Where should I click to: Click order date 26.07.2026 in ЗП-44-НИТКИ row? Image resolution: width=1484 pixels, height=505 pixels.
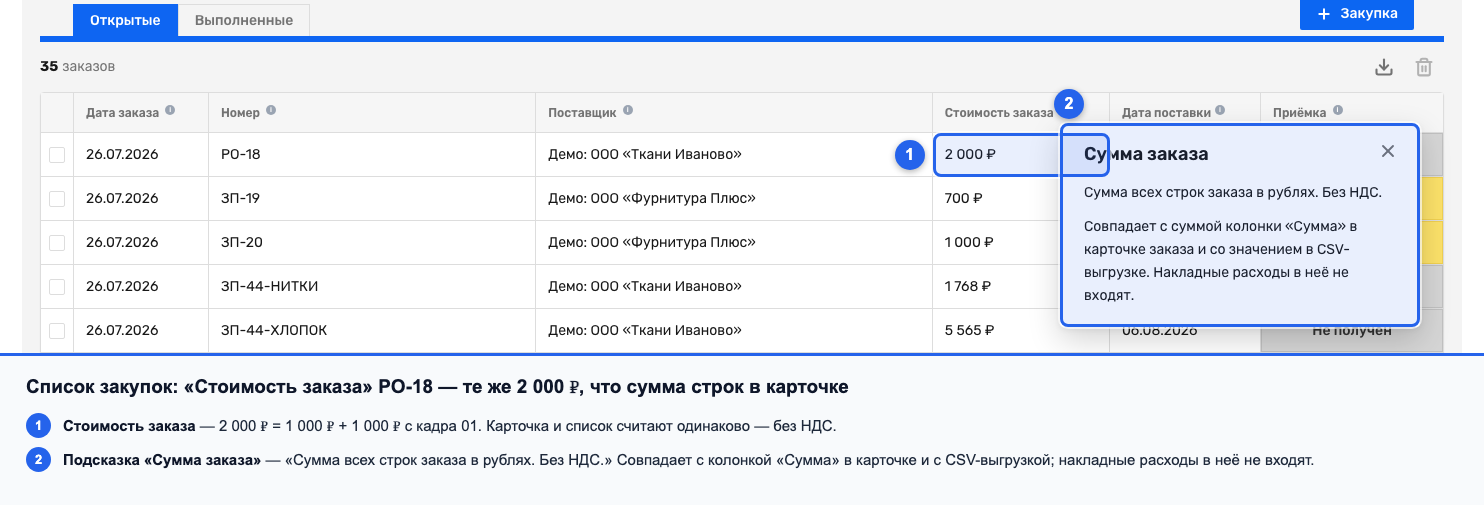122,287
